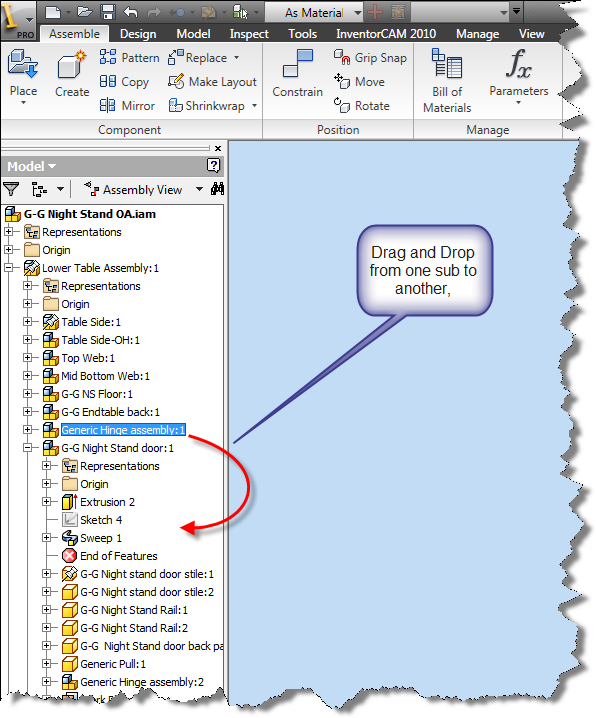The height and width of the screenshot is (718, 596).
Task: Open the fx Parameters tool
Action: tap(519, 73)
